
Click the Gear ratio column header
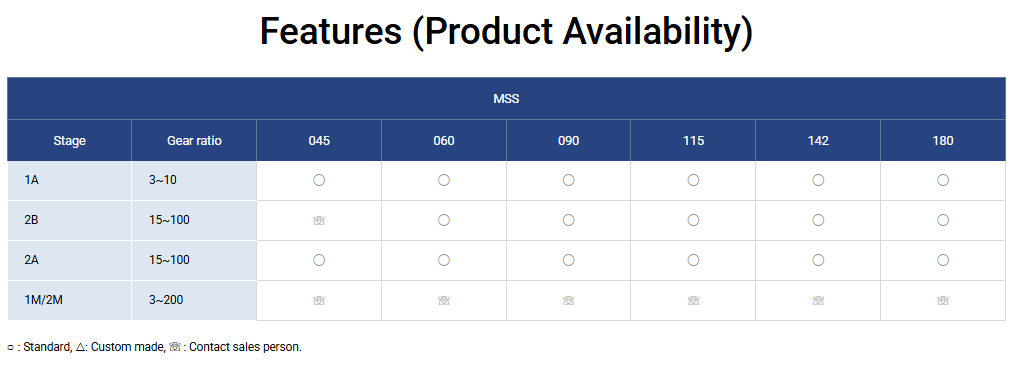pyautogui.click(x=194, y=140)
